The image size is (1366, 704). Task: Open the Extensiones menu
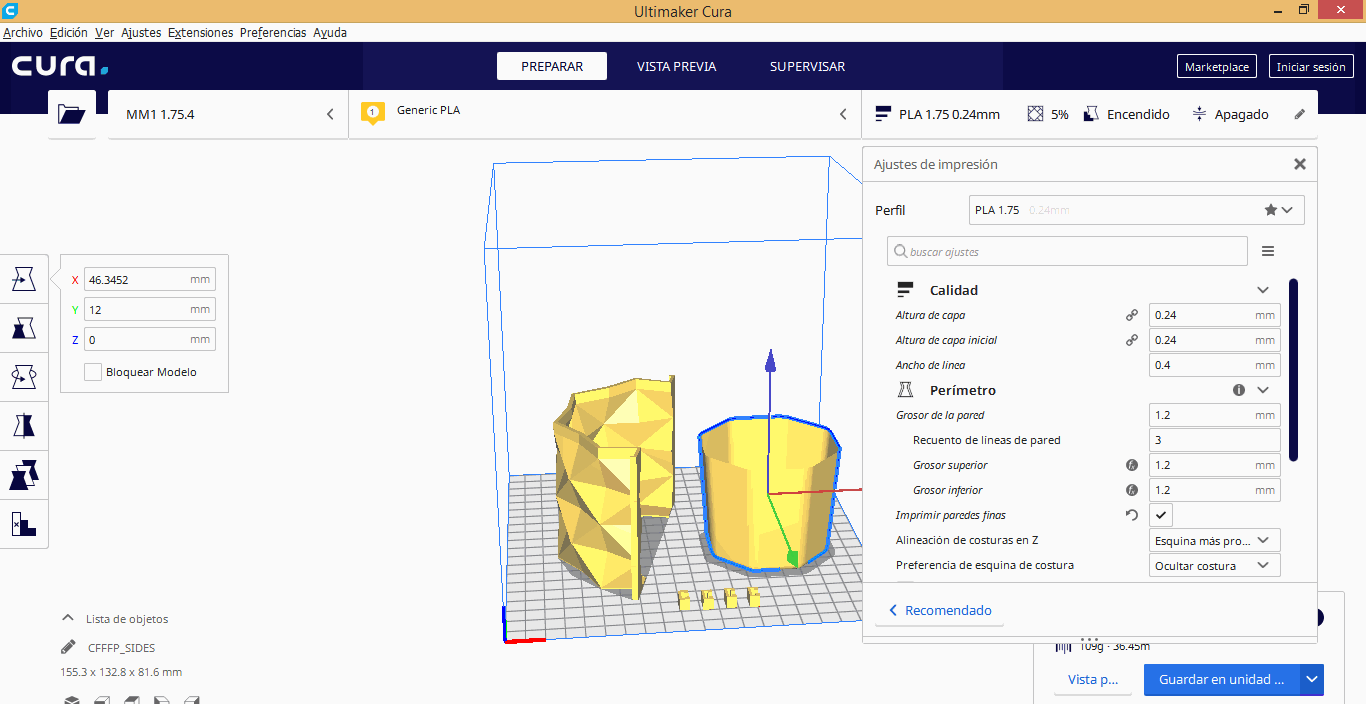tap(200, 32)
